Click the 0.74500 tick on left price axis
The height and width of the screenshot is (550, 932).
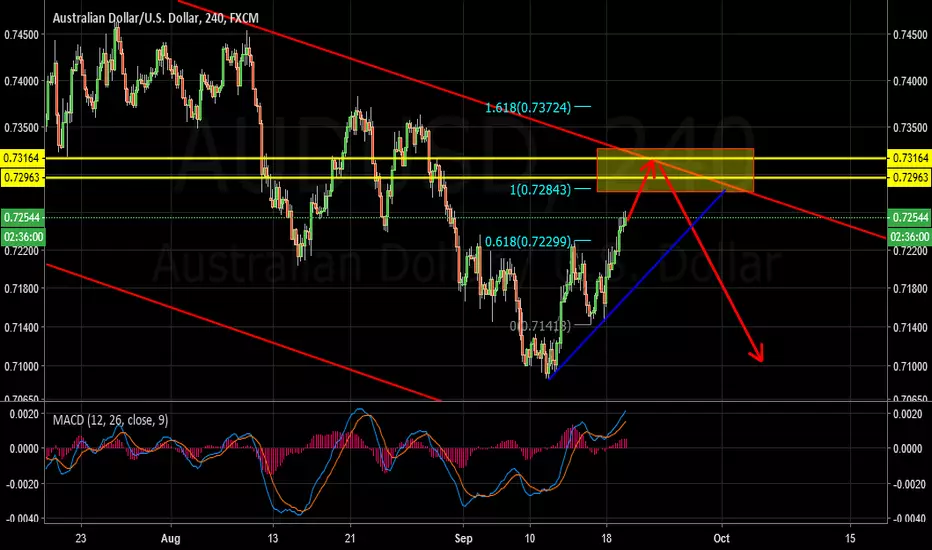(x=21, y=34)
